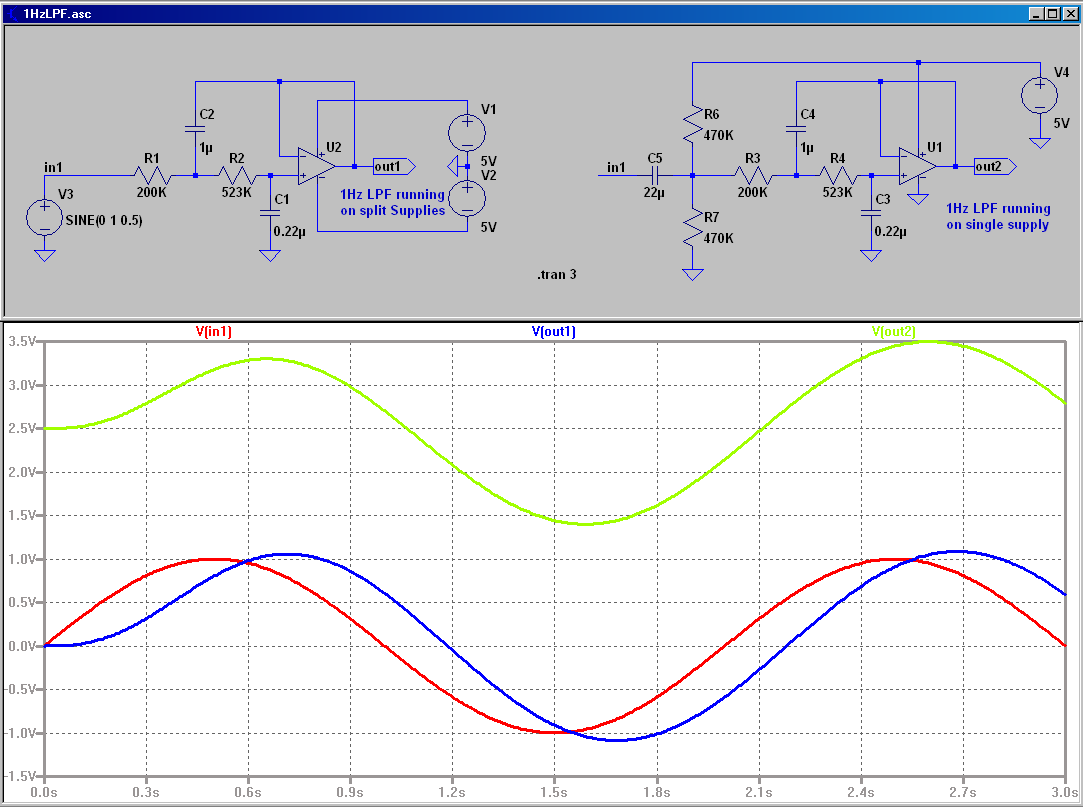Screen dimensions: 1083x807
Task: Select the V2 voltage source symbol
Action: (x=467, y=199)
